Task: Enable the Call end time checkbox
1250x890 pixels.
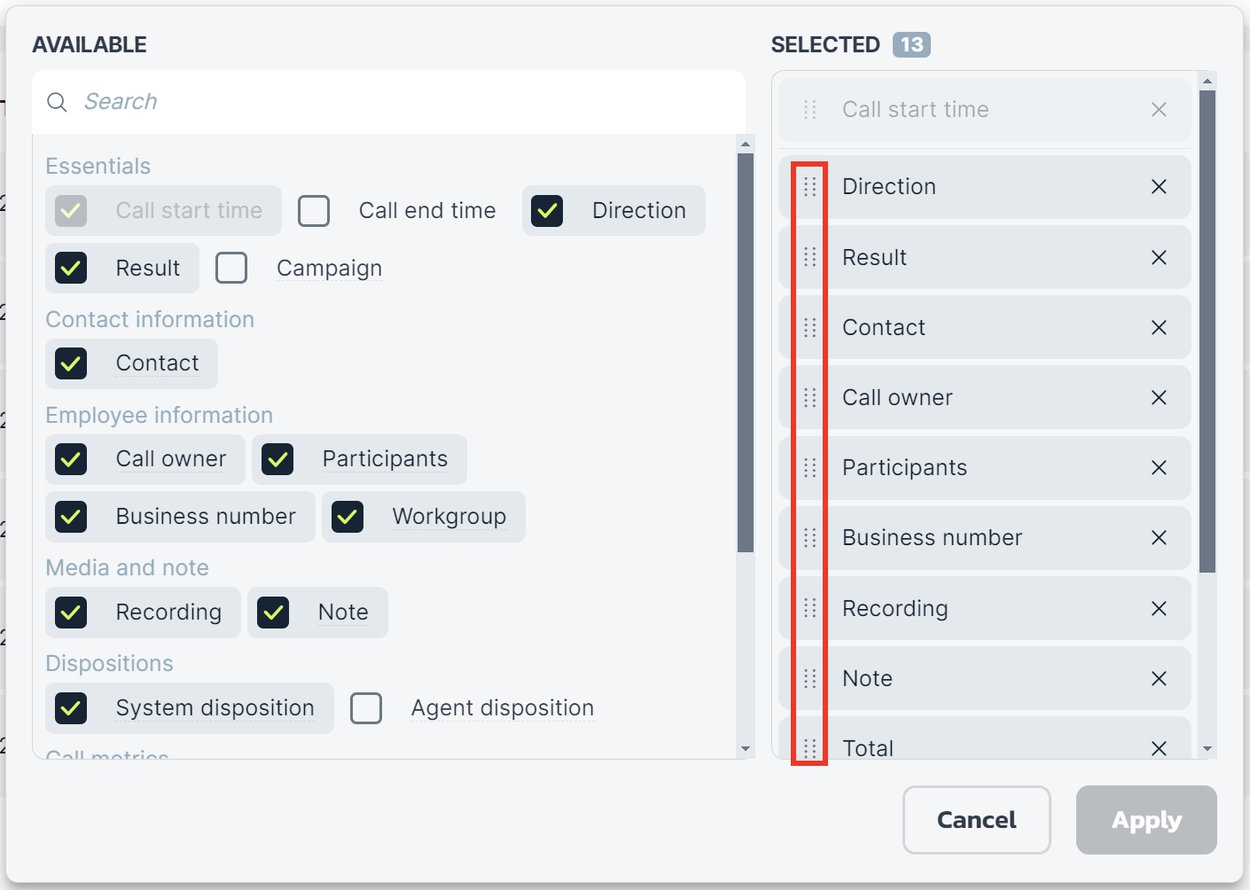Action: pos(314,211)
